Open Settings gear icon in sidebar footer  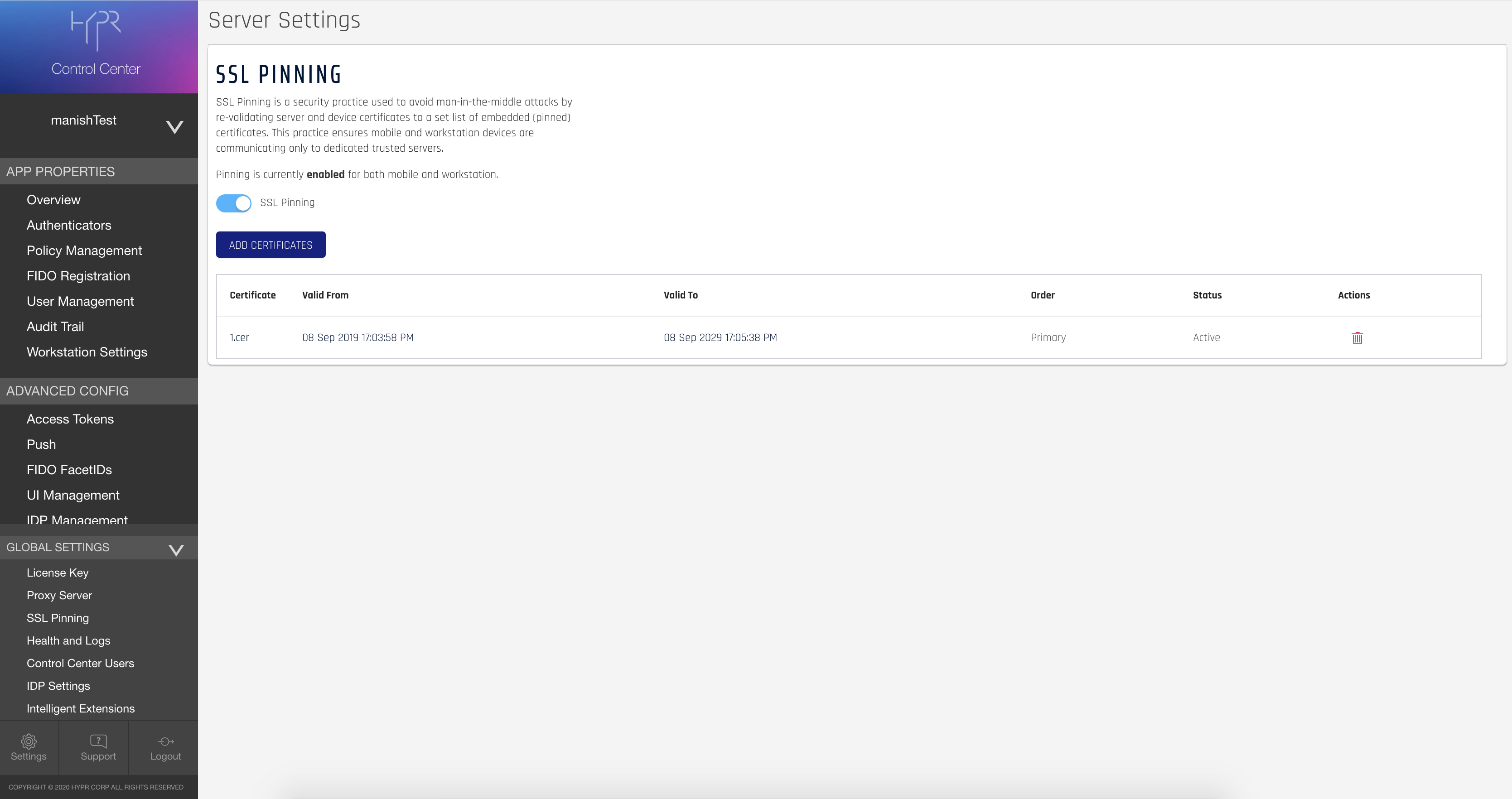pos(28,741)
